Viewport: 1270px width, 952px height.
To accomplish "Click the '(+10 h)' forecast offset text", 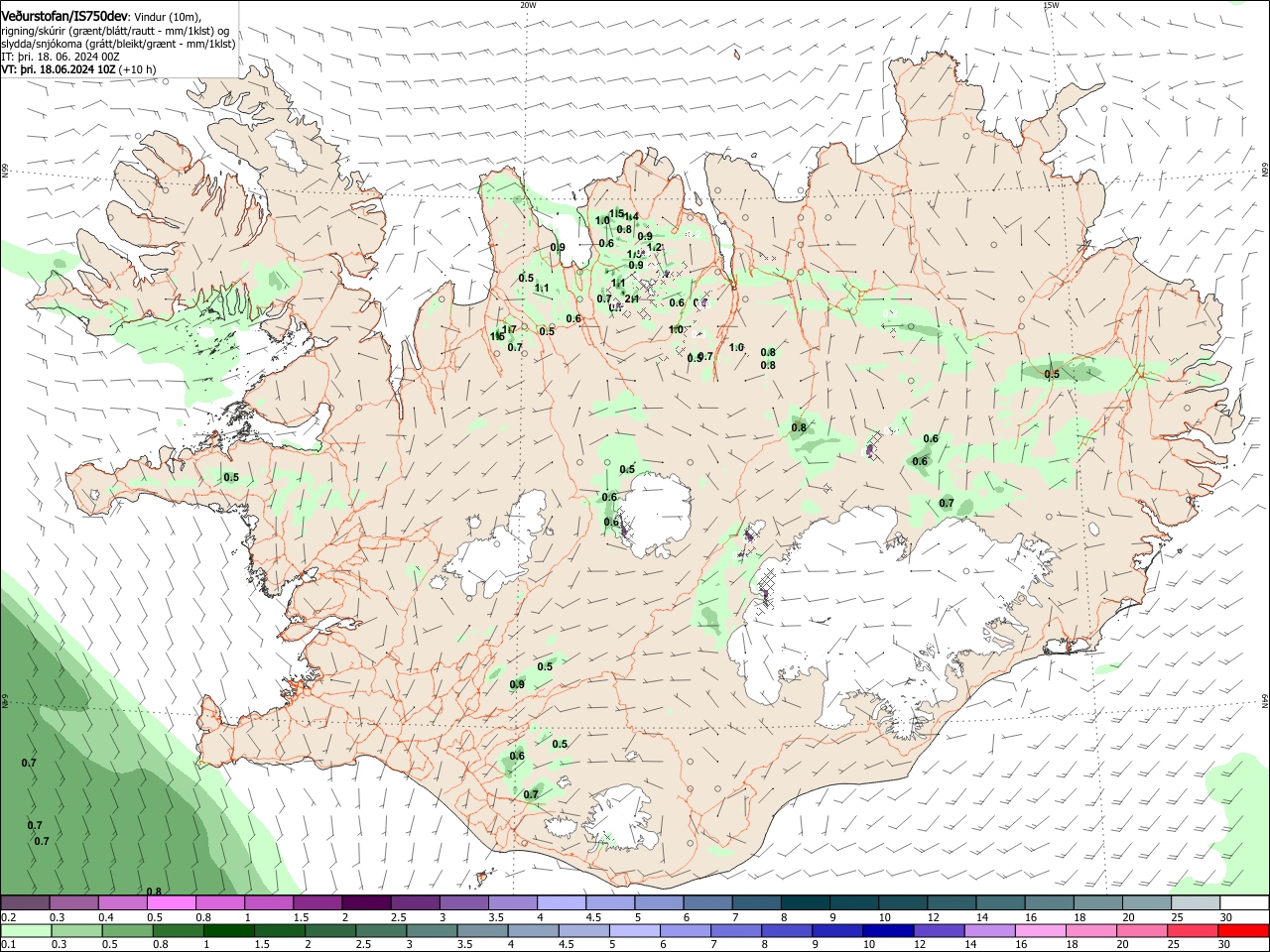I will (x=137, y=69).
